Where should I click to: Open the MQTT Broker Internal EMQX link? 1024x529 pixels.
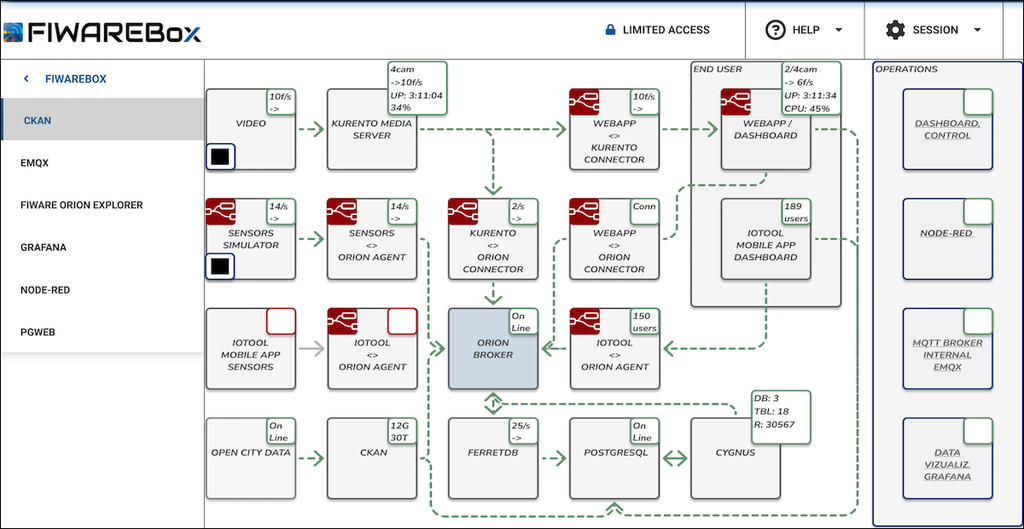[x=948, y=355]
